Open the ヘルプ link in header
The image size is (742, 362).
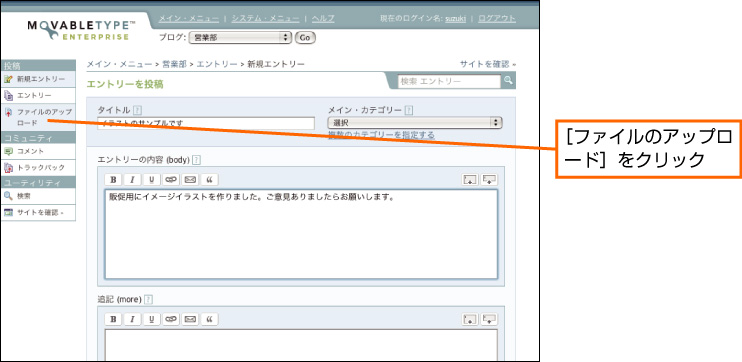click(323, 18)
